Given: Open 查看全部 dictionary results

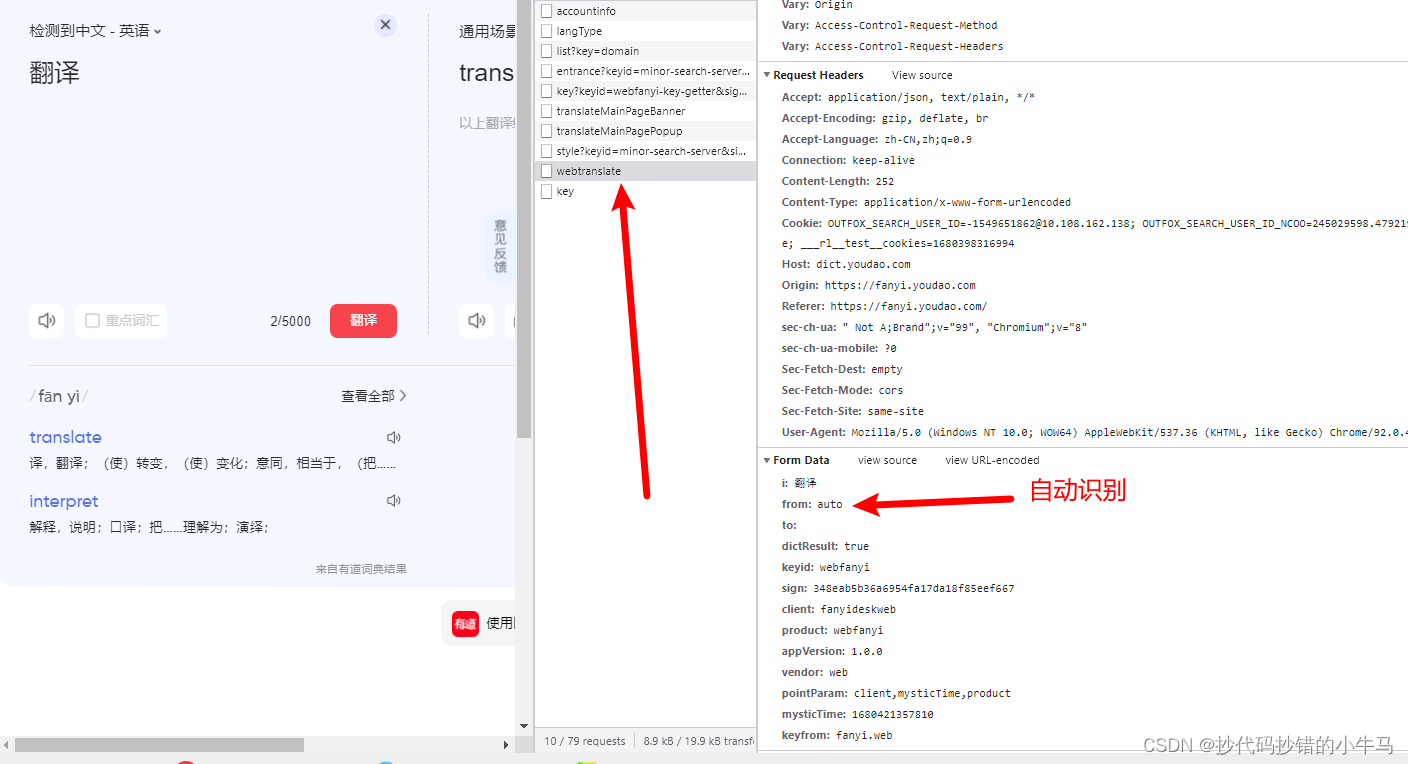Looking at the screenshot, I should coord(374,396).
